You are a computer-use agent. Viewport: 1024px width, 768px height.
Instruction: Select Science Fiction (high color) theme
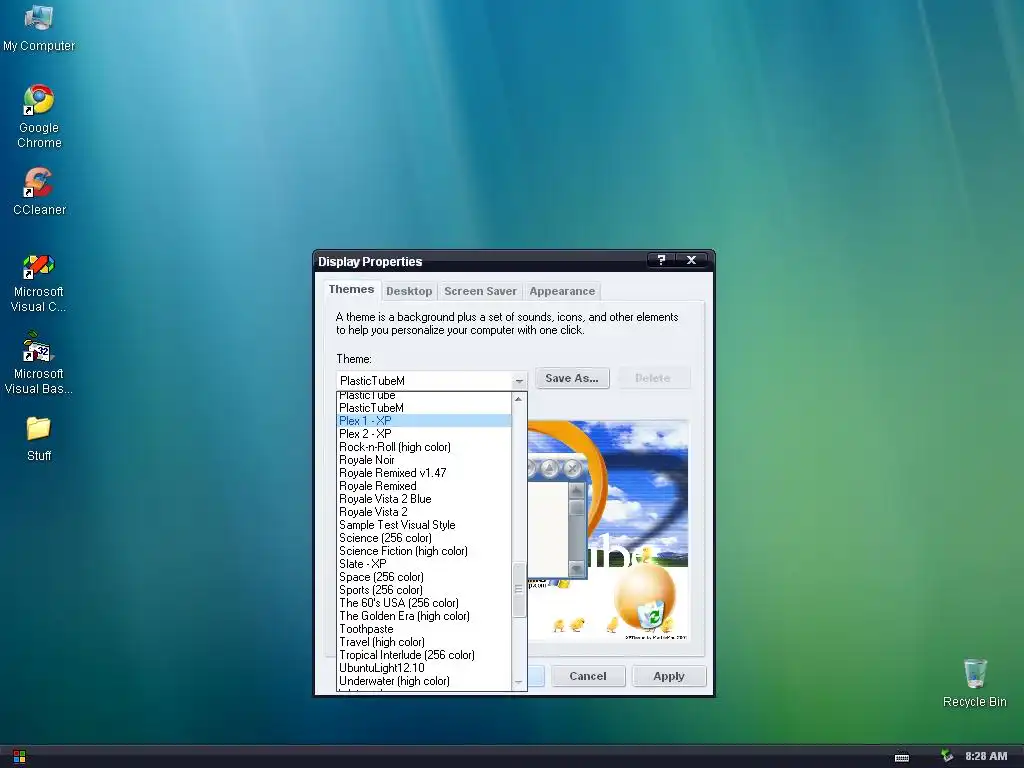coord(424,551)
